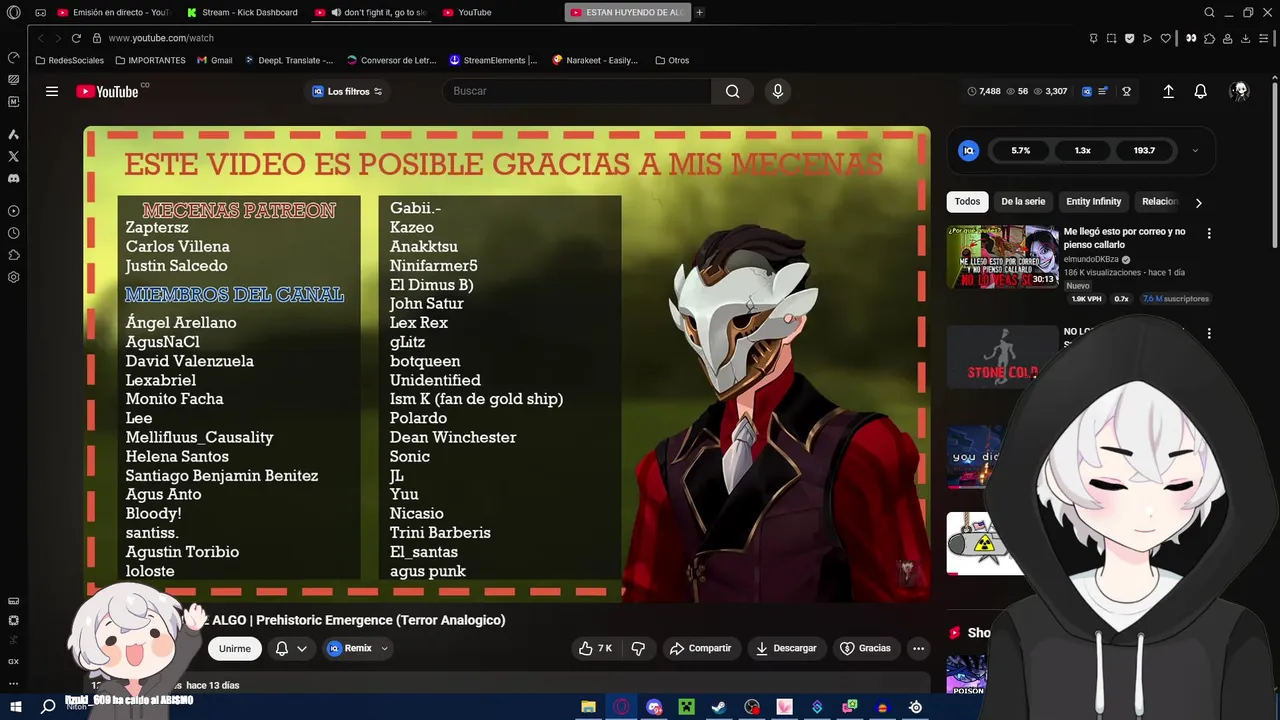Open Narakeet bookmark
Image resolution: width=1280 pixels, height=720 pixels.
coord(595,60)
